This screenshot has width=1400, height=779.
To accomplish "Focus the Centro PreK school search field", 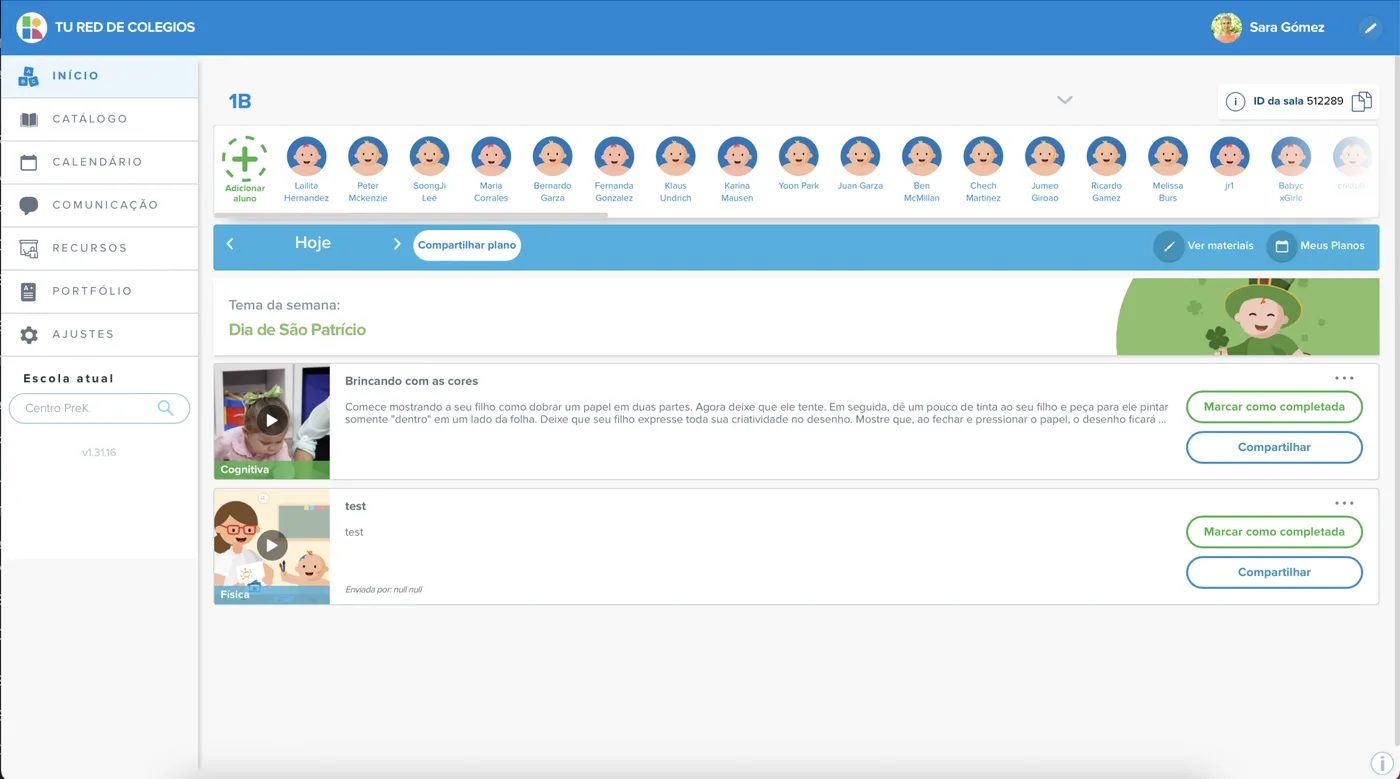I will pyautogui.click(x=99, y=408).
